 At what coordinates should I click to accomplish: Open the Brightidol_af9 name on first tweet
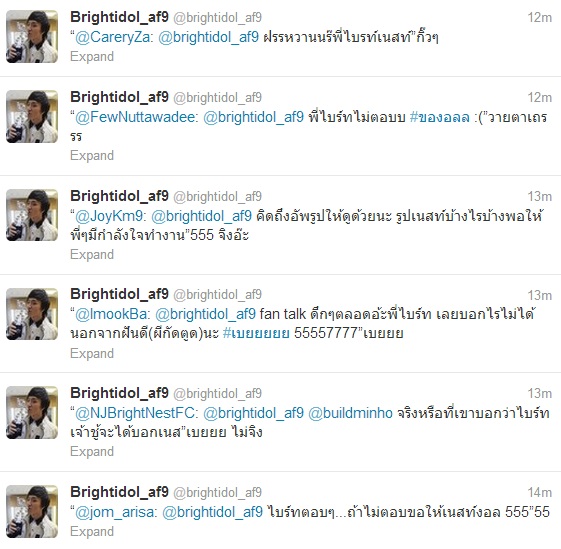(x=119, y=17)
